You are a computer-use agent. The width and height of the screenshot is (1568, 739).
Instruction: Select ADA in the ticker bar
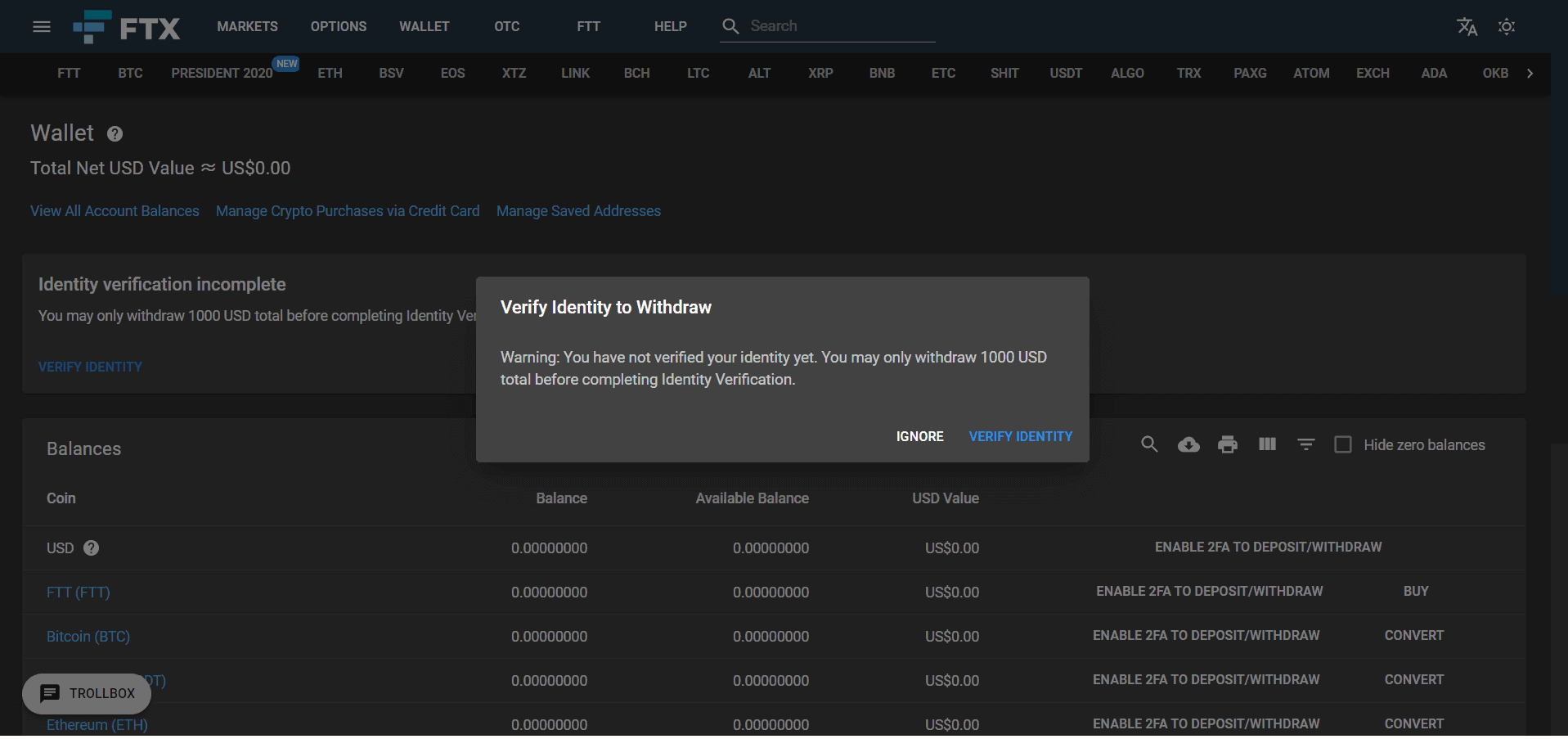[1434, 74]
